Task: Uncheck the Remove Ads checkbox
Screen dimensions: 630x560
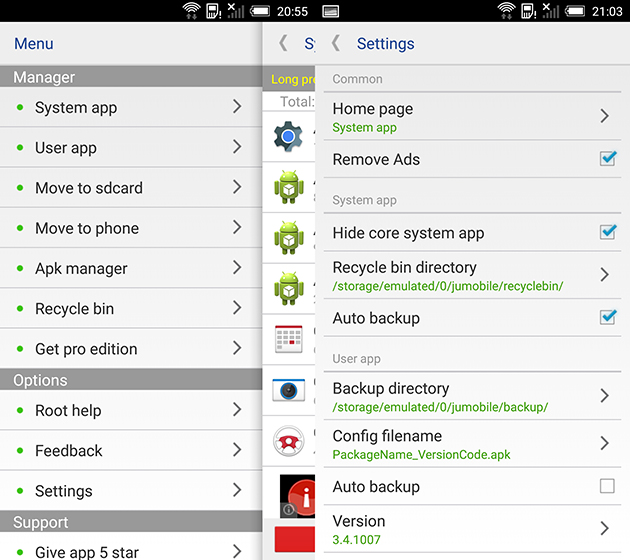Action: 607,159
